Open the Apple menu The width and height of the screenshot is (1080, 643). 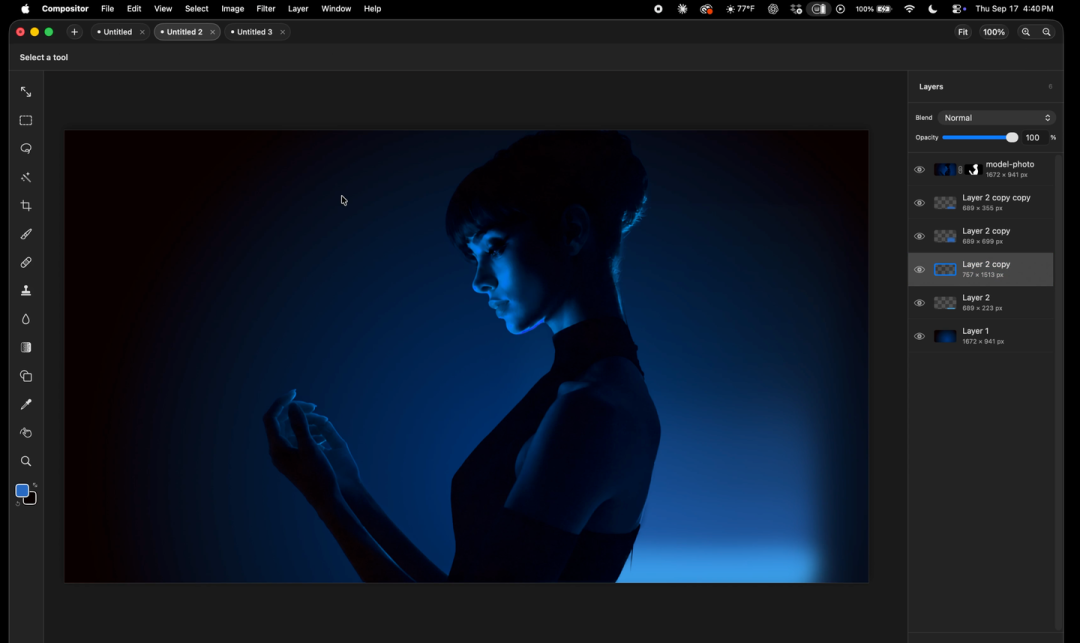(x=25, y=9)
